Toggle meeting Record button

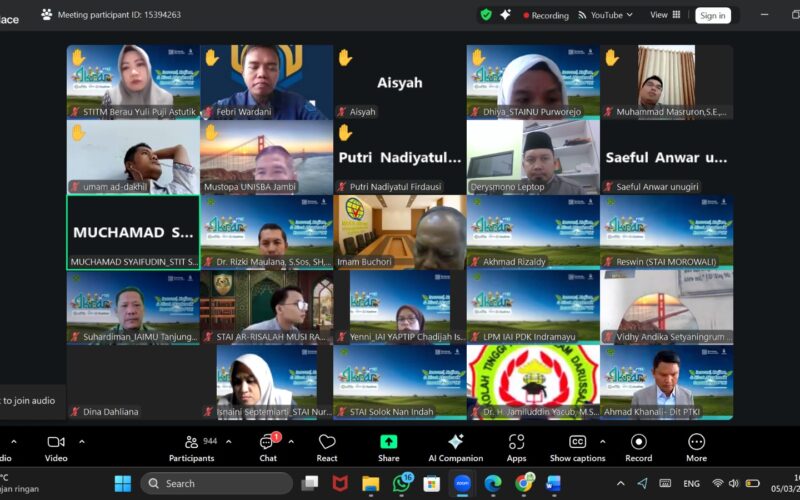coord(638,446)
